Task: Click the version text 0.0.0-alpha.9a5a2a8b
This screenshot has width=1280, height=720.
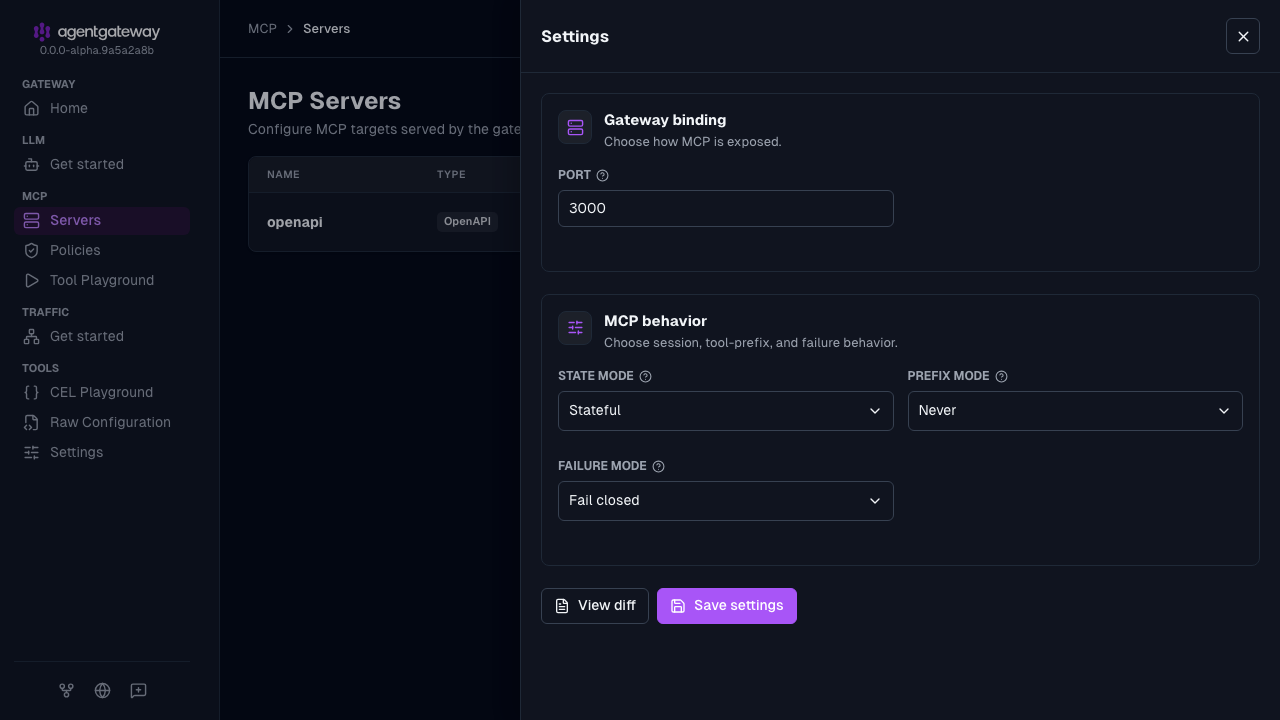Action: click(97, 50)
